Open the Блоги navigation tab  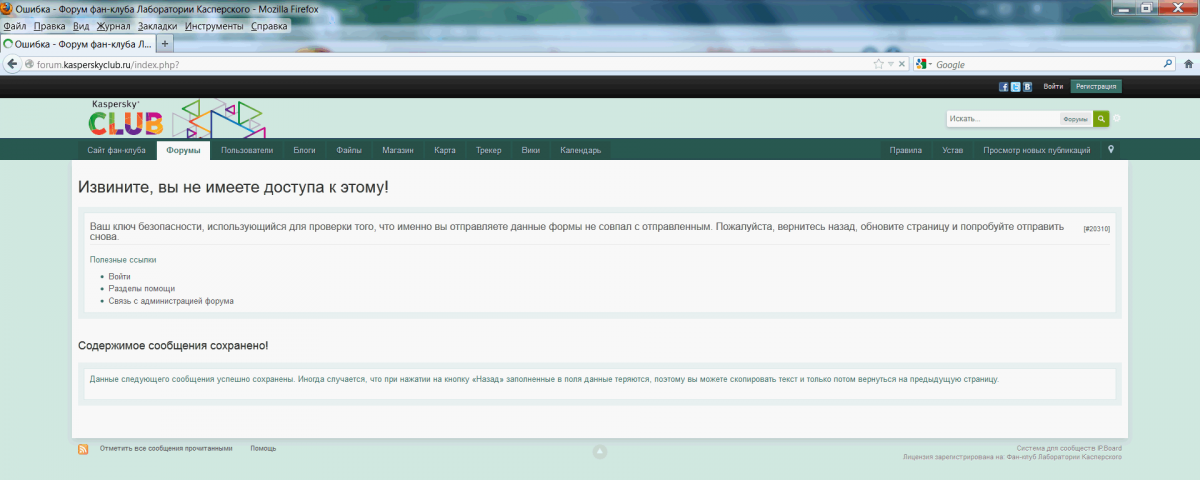click(304, 150)
